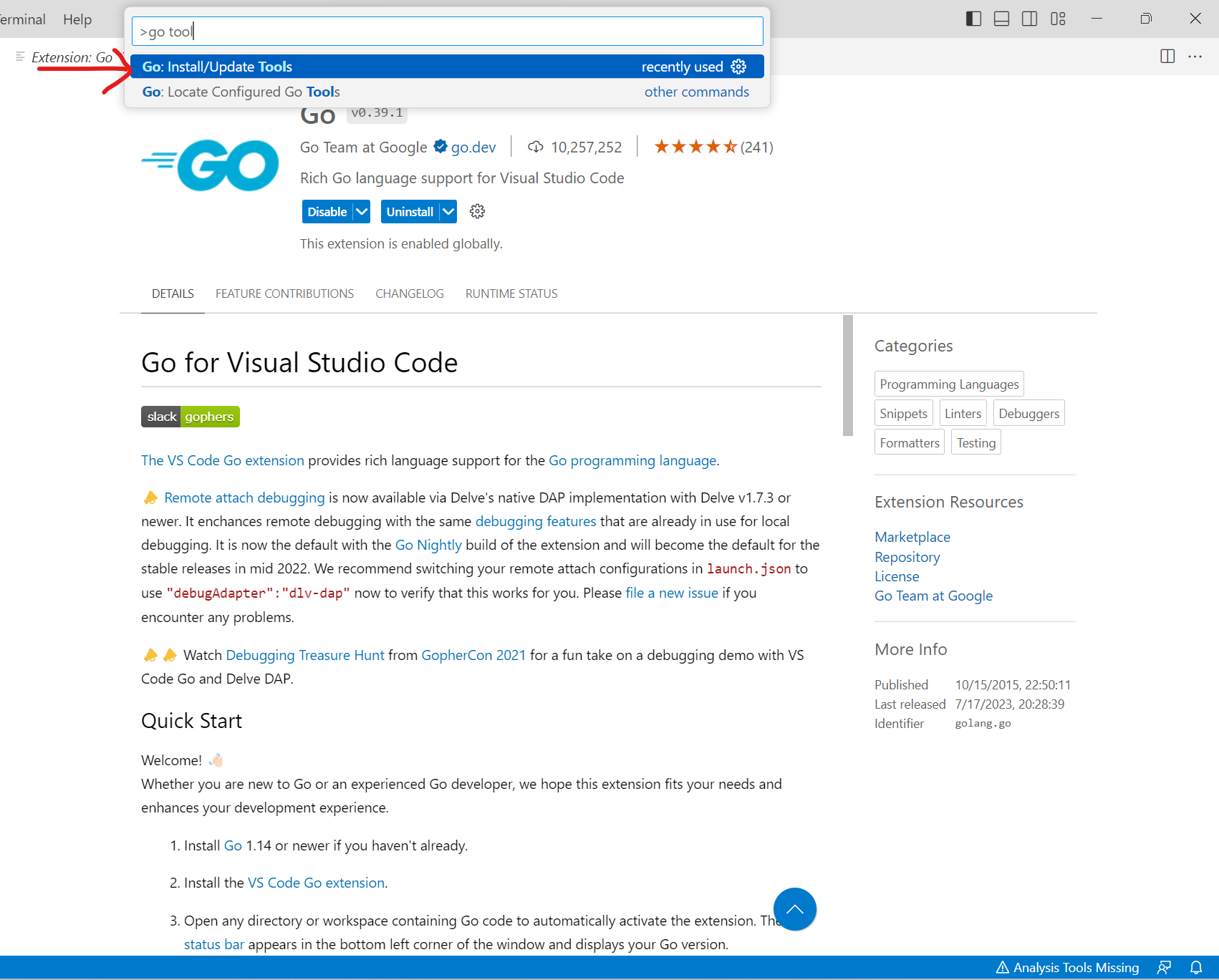1219x980 pixels.
Task: Open status bar link in Quick Start
Action: [x=214, y=944]
